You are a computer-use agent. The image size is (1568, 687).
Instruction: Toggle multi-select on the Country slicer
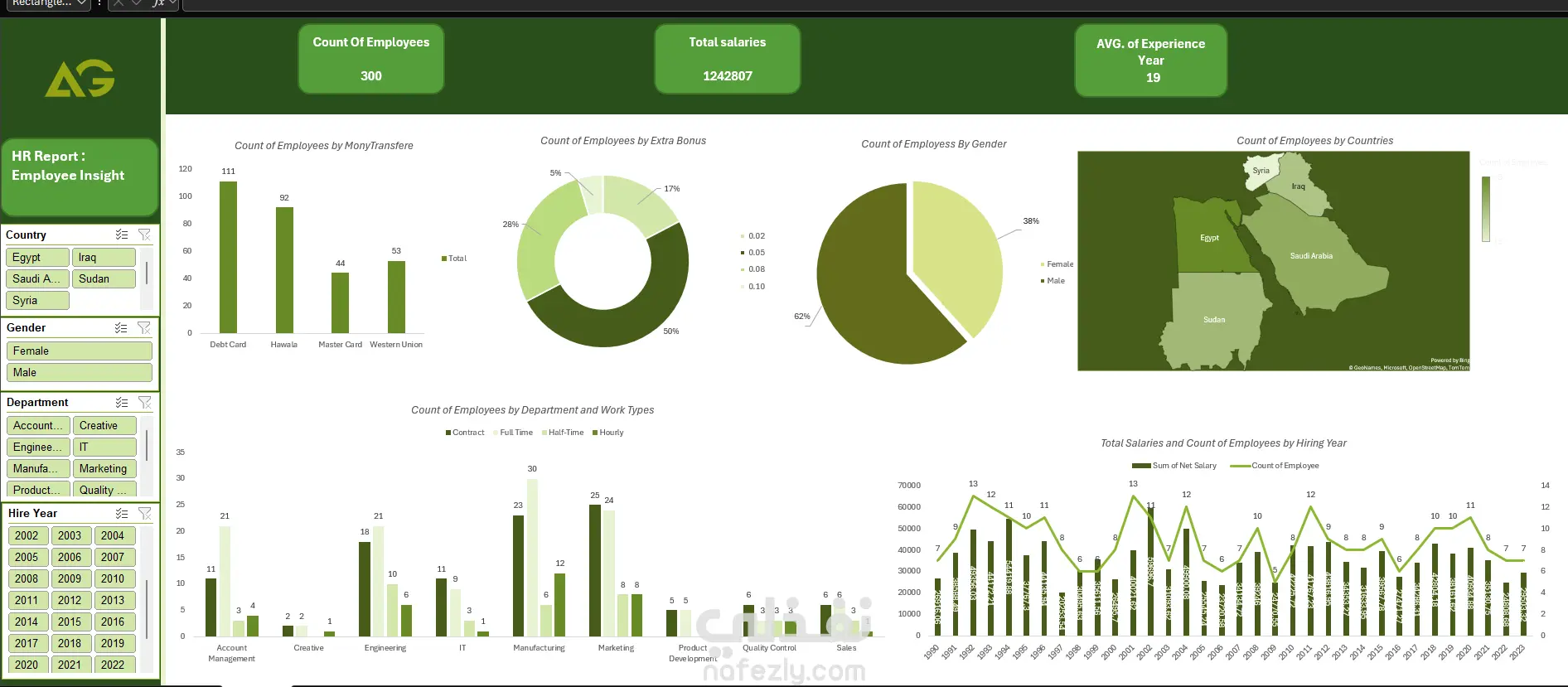tap(122, 235)
